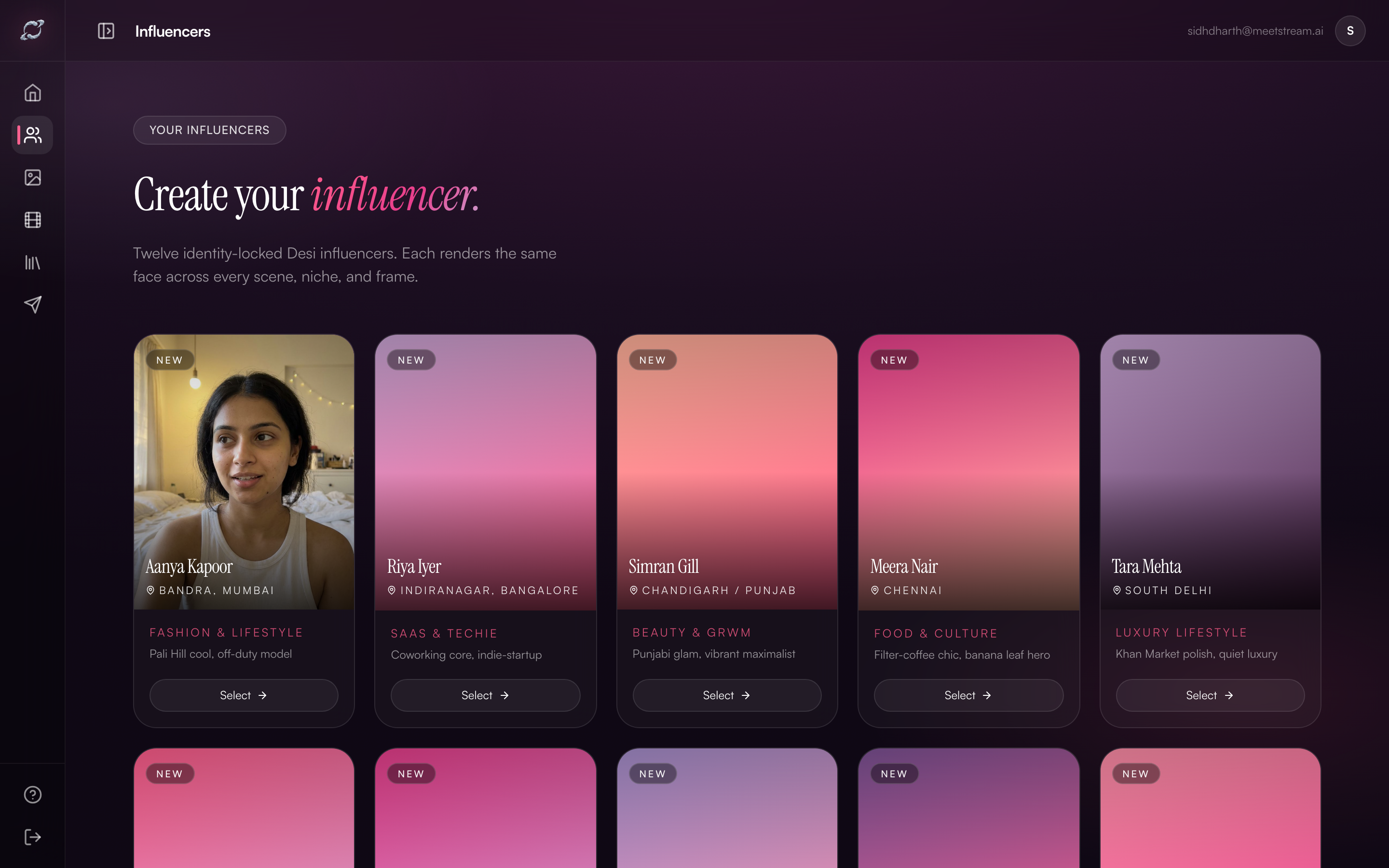Click the 'Aanya Kapoor' name text
This screenshot has height=868, width=1389.
[x=189, y=567]
